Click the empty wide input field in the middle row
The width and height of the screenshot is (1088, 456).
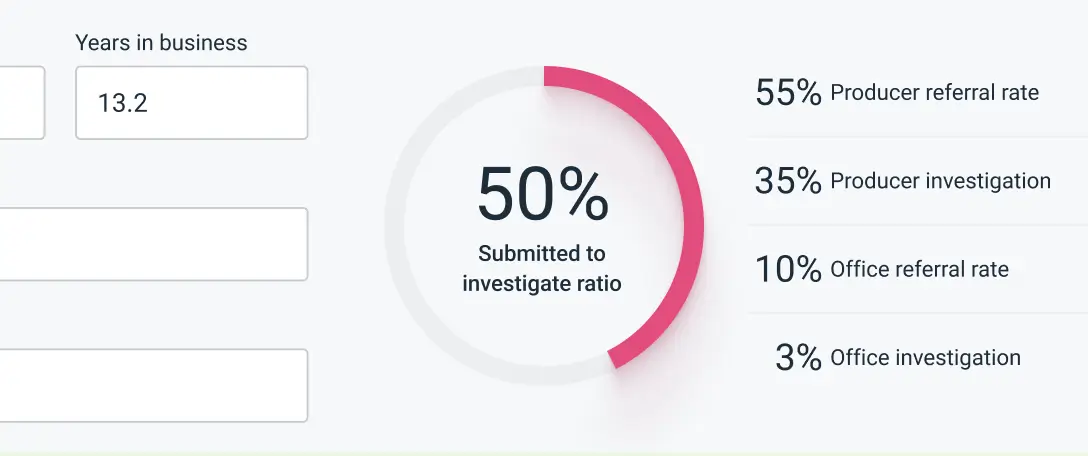click(154, 244)
